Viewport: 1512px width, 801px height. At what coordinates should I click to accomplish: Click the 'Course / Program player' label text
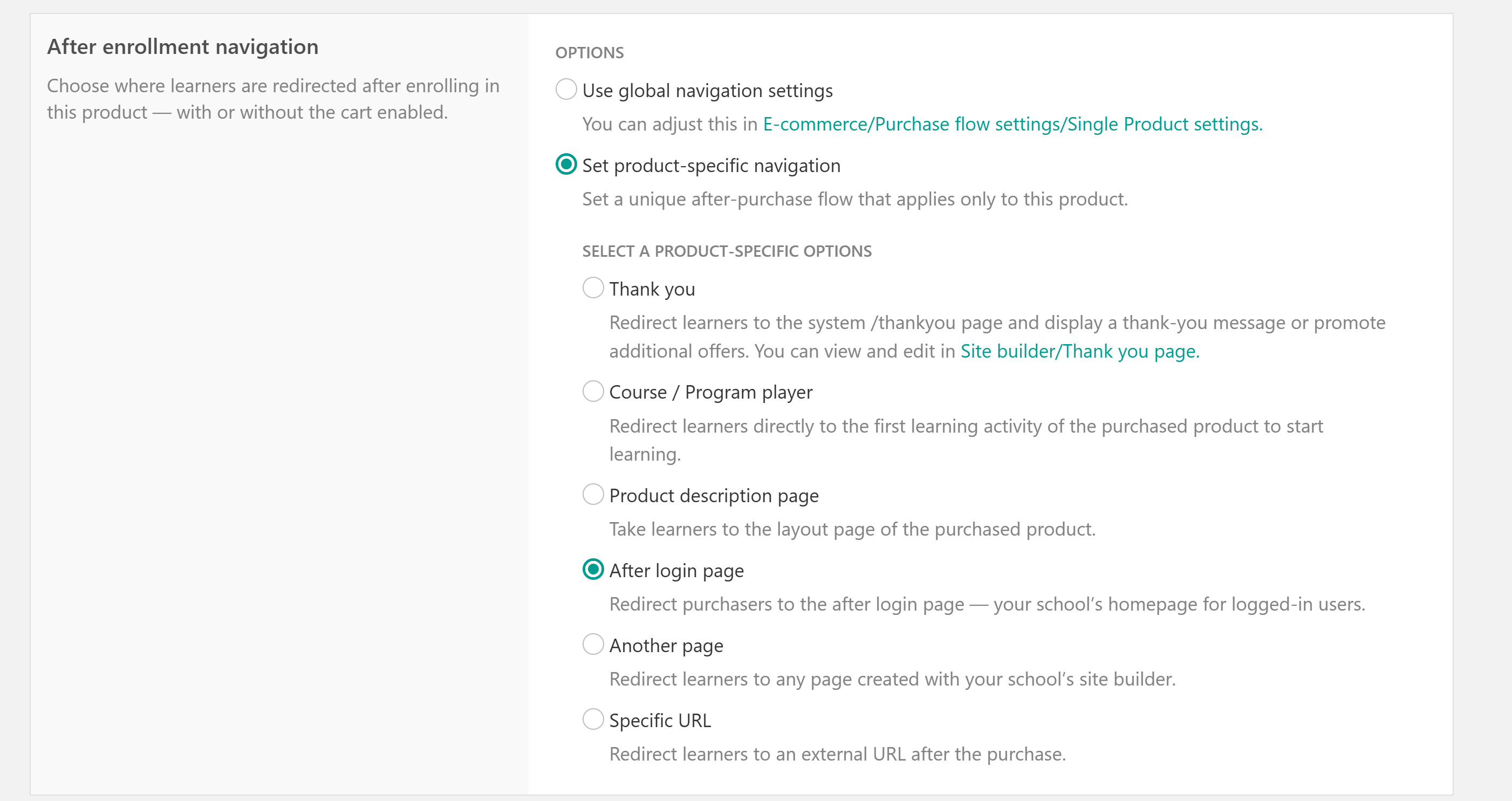(x=711, y=393)
